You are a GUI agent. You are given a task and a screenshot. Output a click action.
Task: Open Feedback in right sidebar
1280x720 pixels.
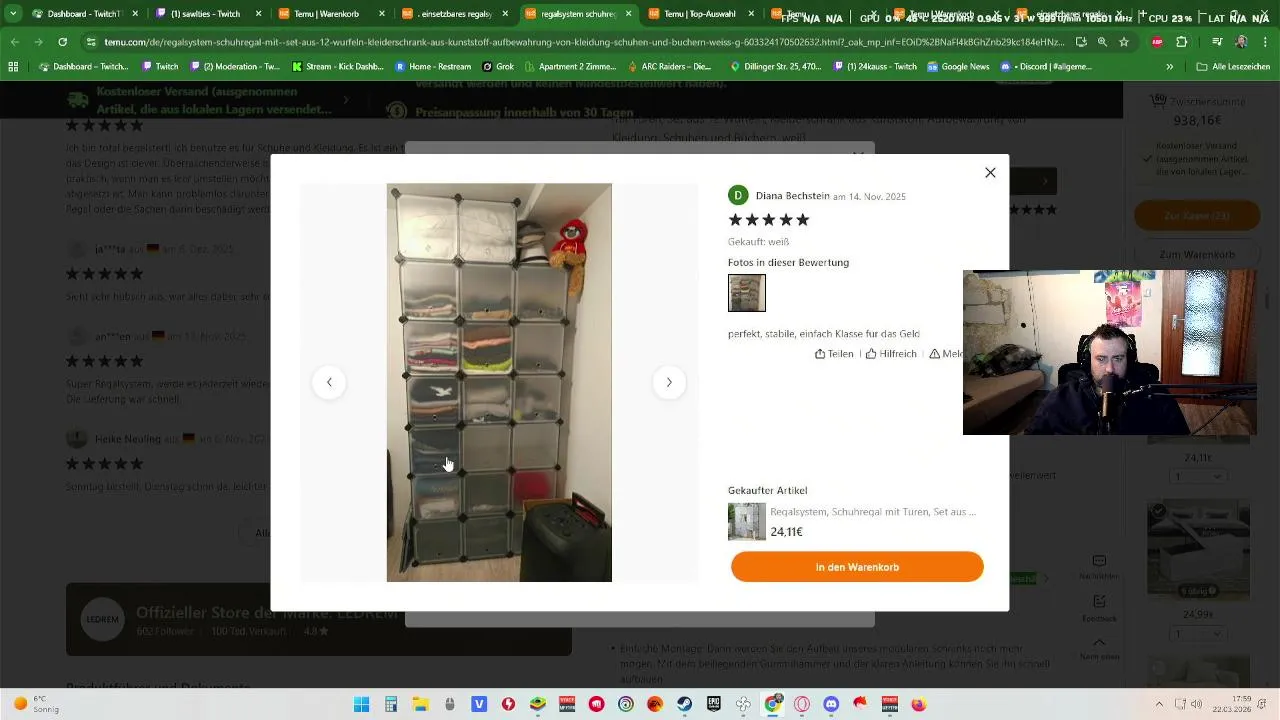tap(1099, 607)
